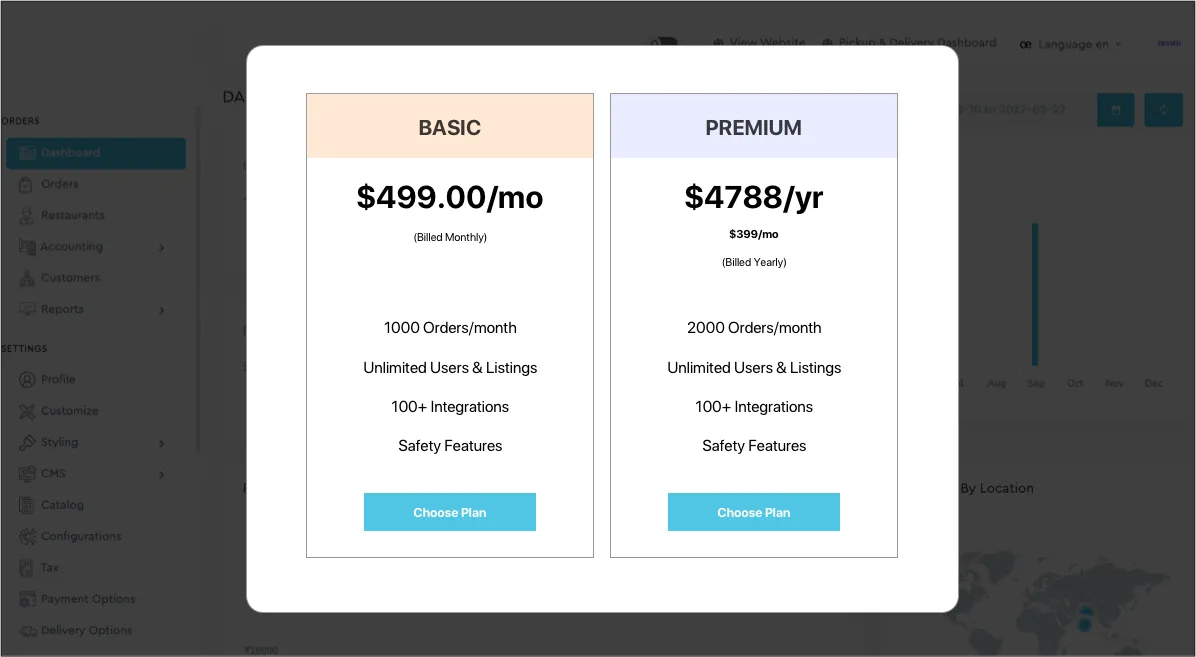Open the Language en dropdown
Image resolution: width=1196 pixels, height=657 pixels.
[1071, 44]
